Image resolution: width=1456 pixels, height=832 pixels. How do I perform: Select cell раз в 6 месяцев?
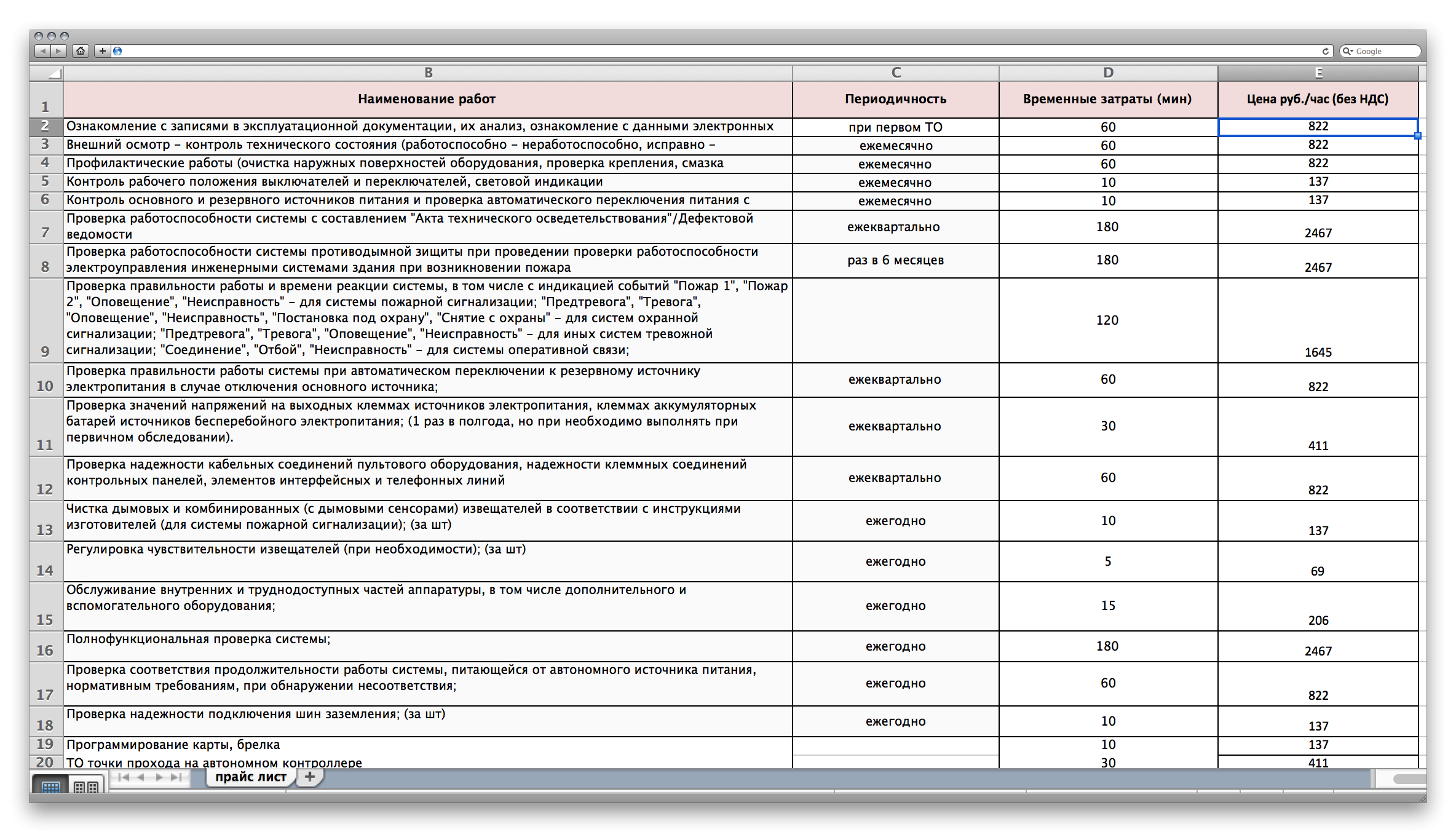896,261
